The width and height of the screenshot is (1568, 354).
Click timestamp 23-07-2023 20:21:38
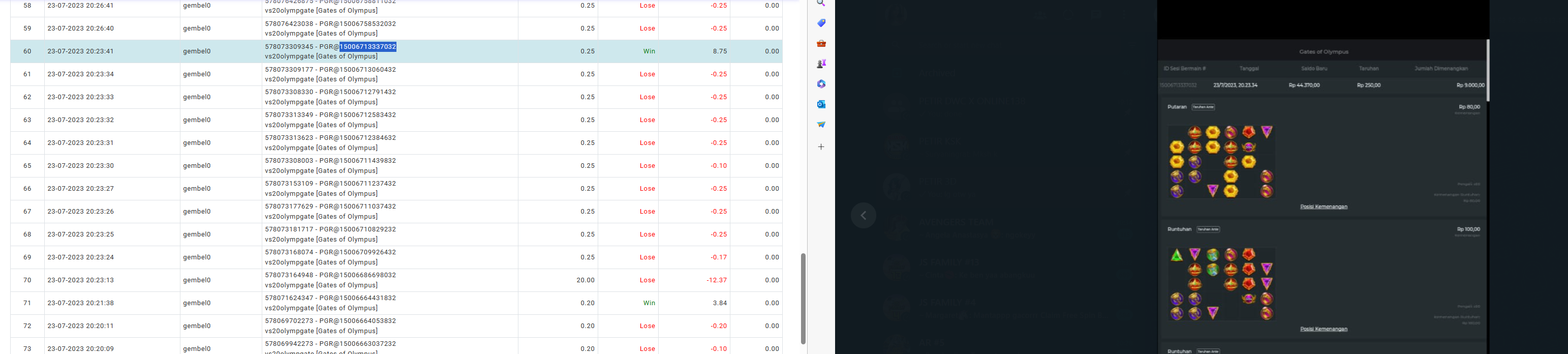coord(80,303)
